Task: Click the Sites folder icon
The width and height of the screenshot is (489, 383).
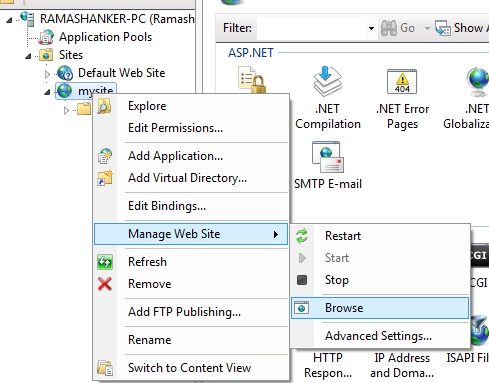Action: 46,55
